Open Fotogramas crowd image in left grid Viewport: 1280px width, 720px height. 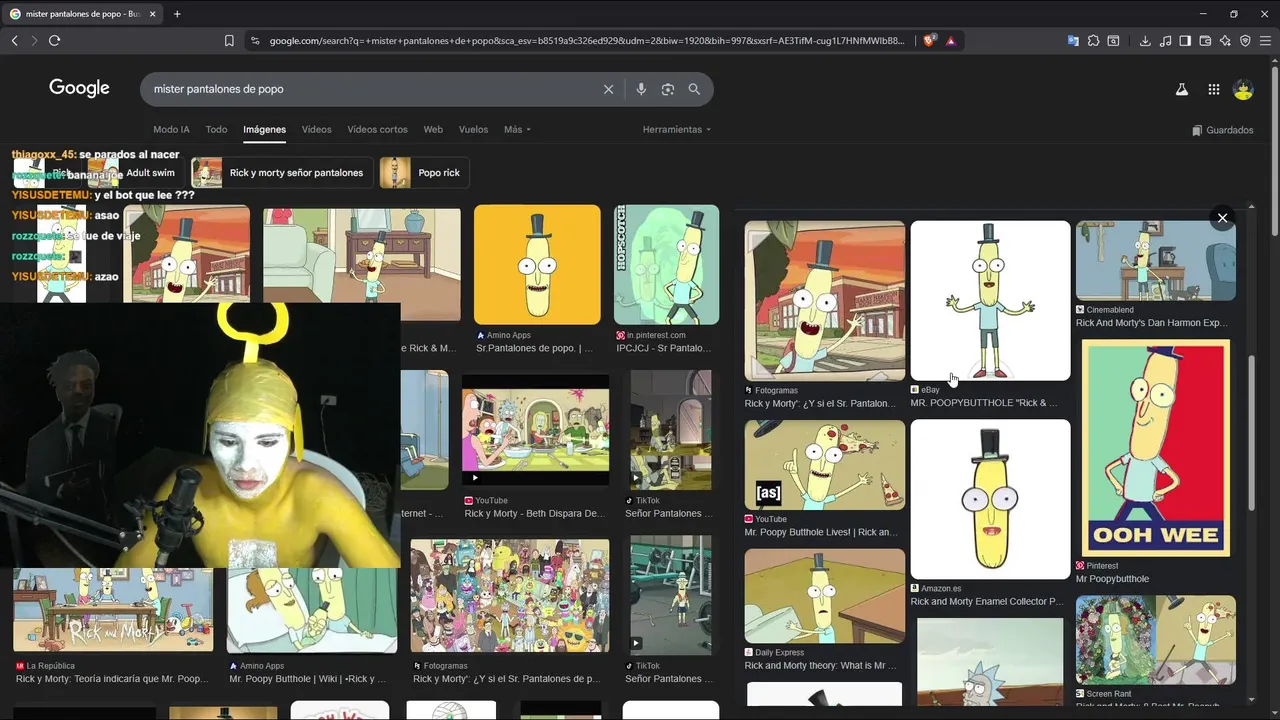[x=510, y=596]
